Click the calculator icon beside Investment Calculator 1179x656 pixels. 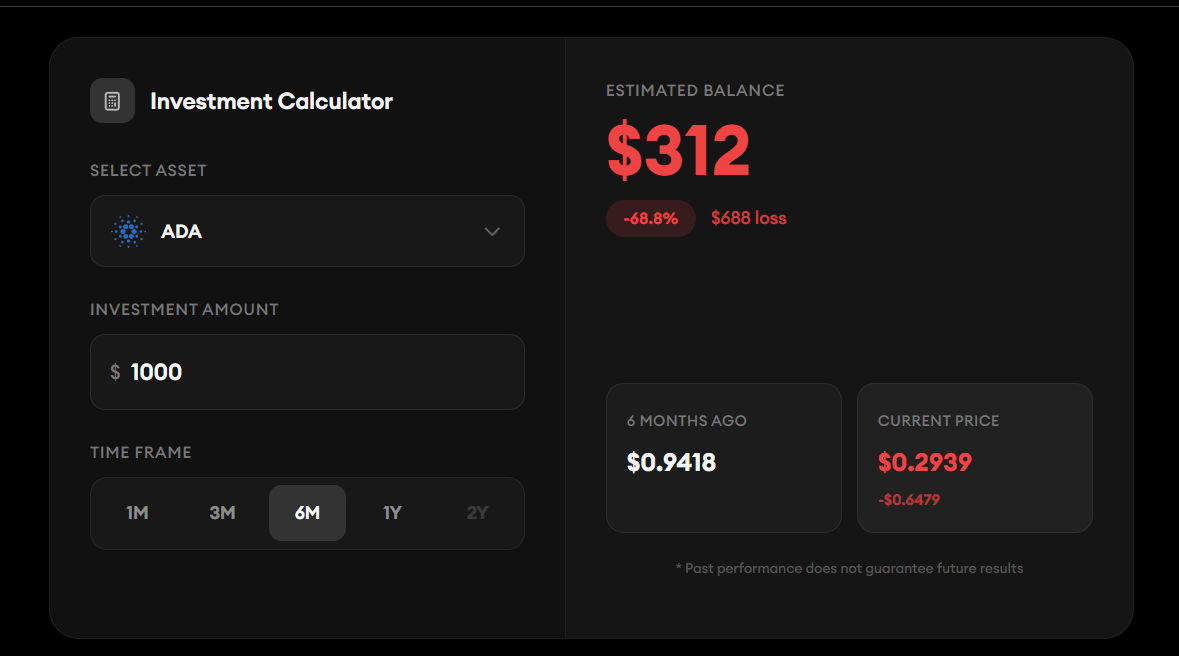tap(112, 101)
